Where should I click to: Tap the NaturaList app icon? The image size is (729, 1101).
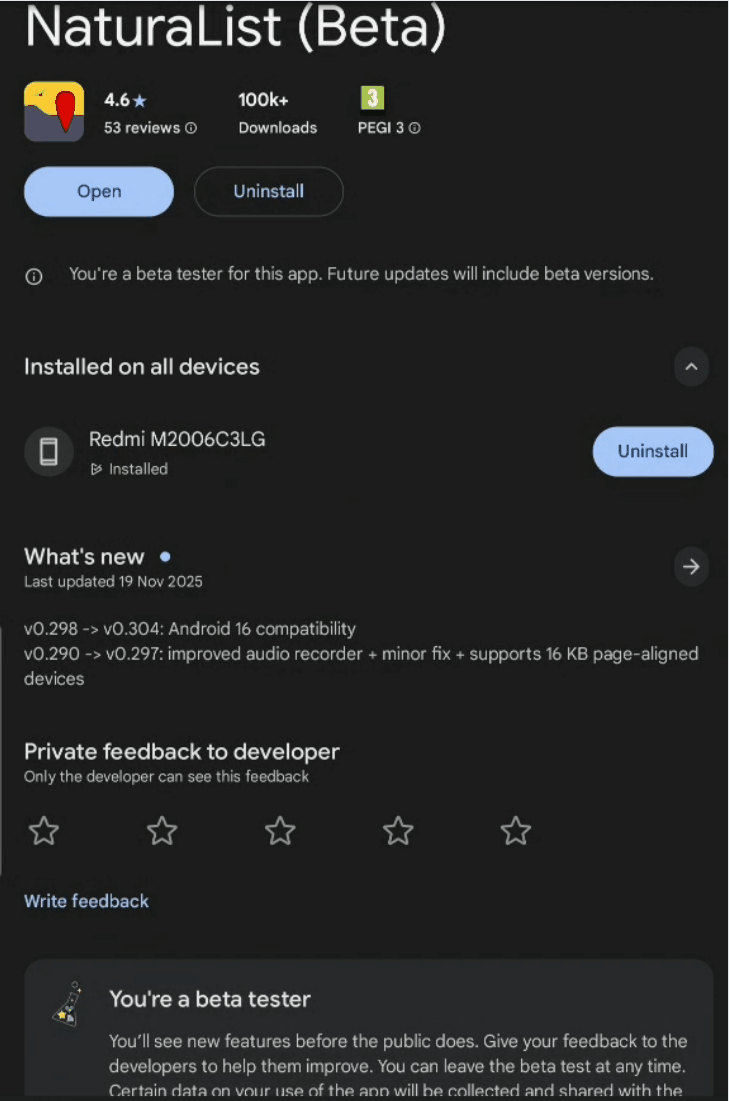tap(54, 111)
